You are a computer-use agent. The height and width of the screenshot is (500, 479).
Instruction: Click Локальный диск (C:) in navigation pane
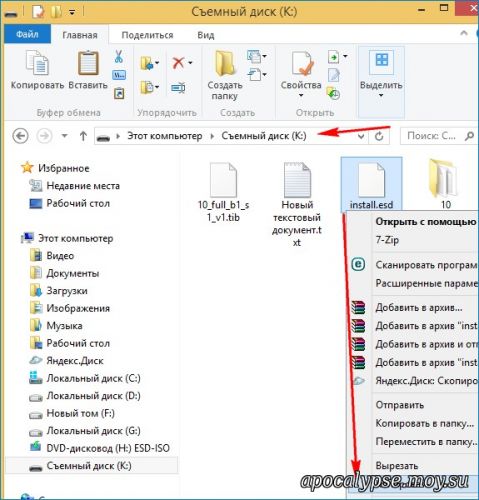tap(93, 378)
